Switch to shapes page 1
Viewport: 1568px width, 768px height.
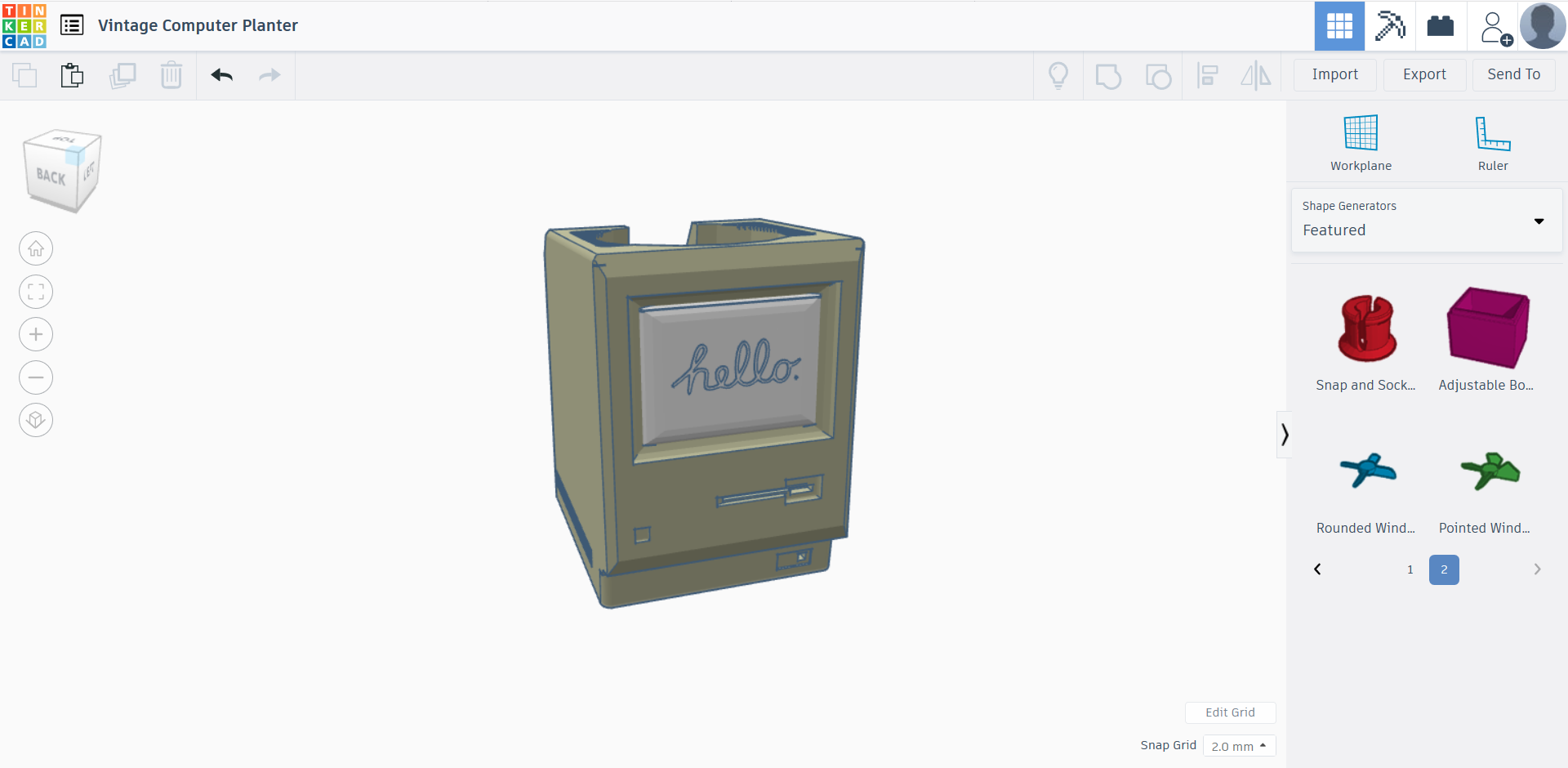pos(1410,569)
